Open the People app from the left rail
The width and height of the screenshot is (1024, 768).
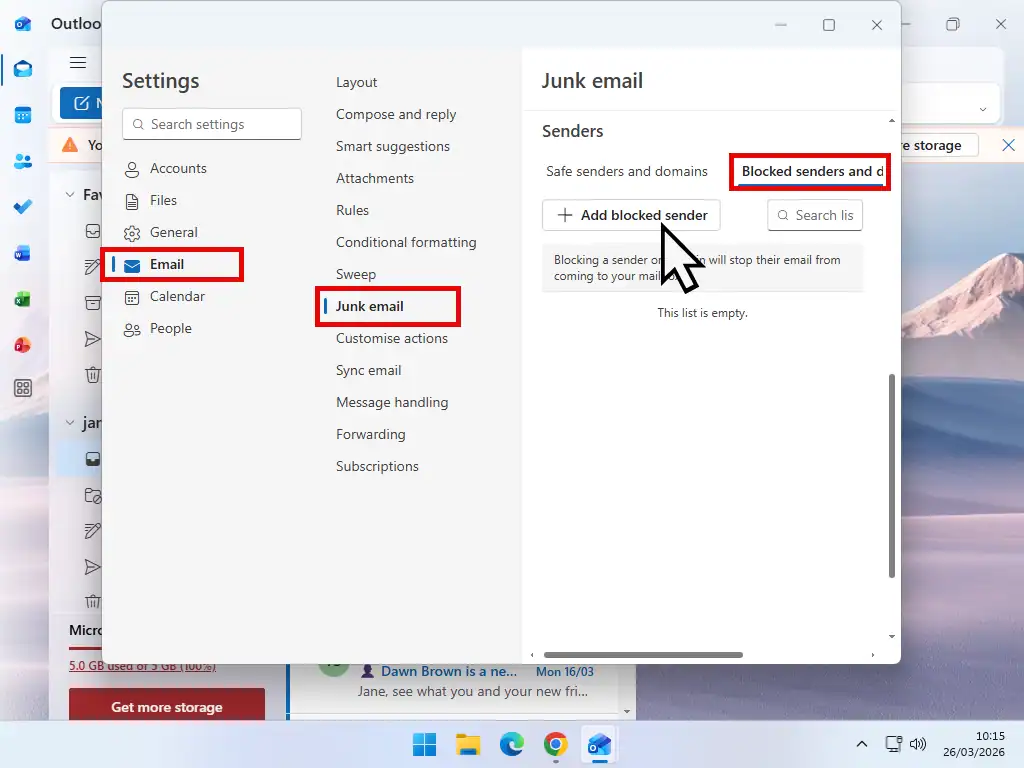click(x=22, y=160)
